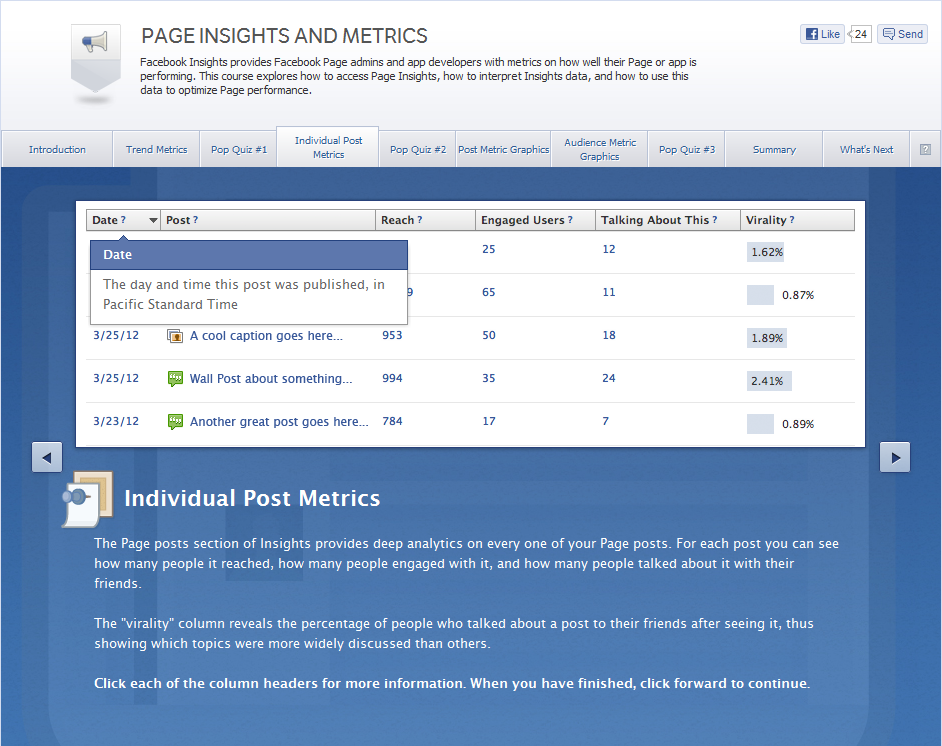This screenshot has height=746, width=942.
Task: Click the Virality column header
Action: 797,220
